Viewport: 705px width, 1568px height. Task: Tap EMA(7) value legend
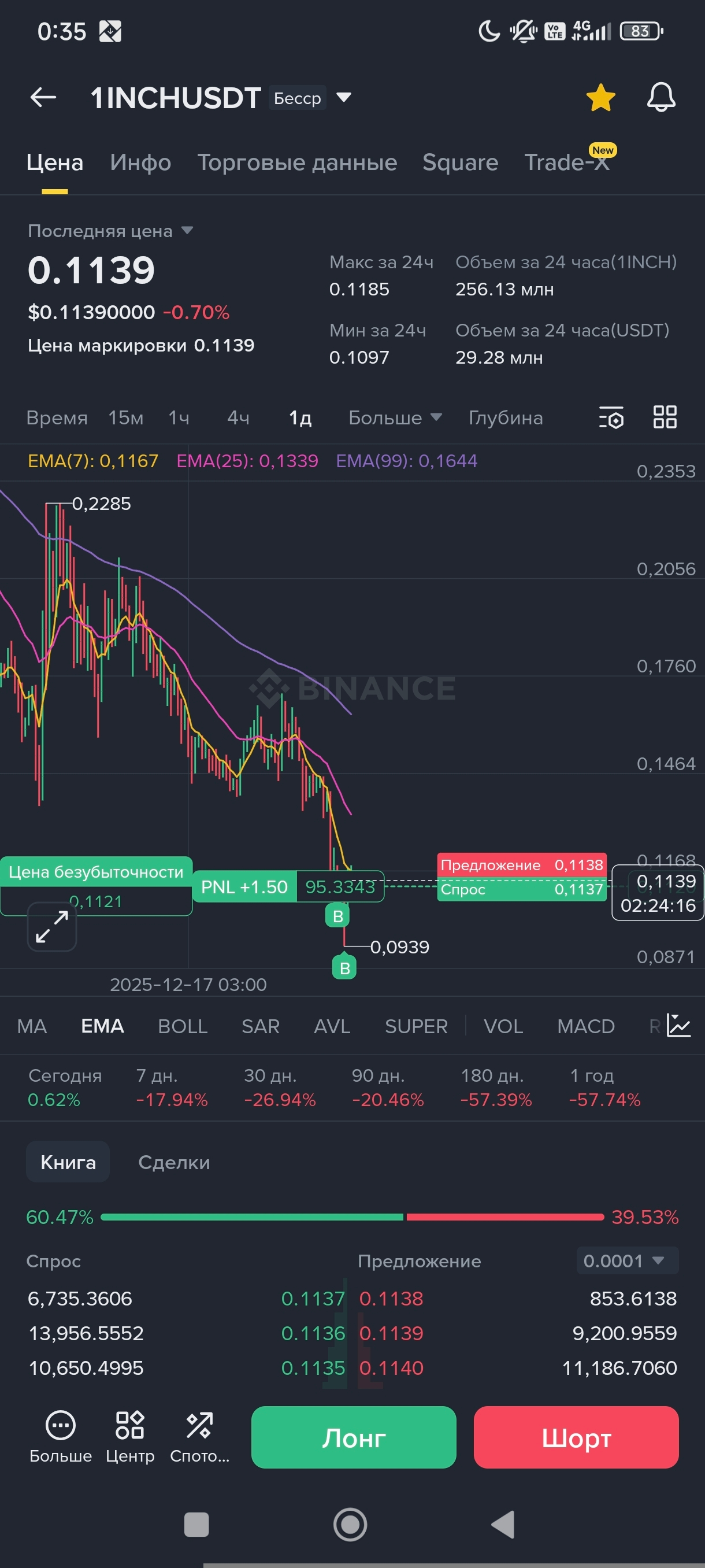point(93,461)
